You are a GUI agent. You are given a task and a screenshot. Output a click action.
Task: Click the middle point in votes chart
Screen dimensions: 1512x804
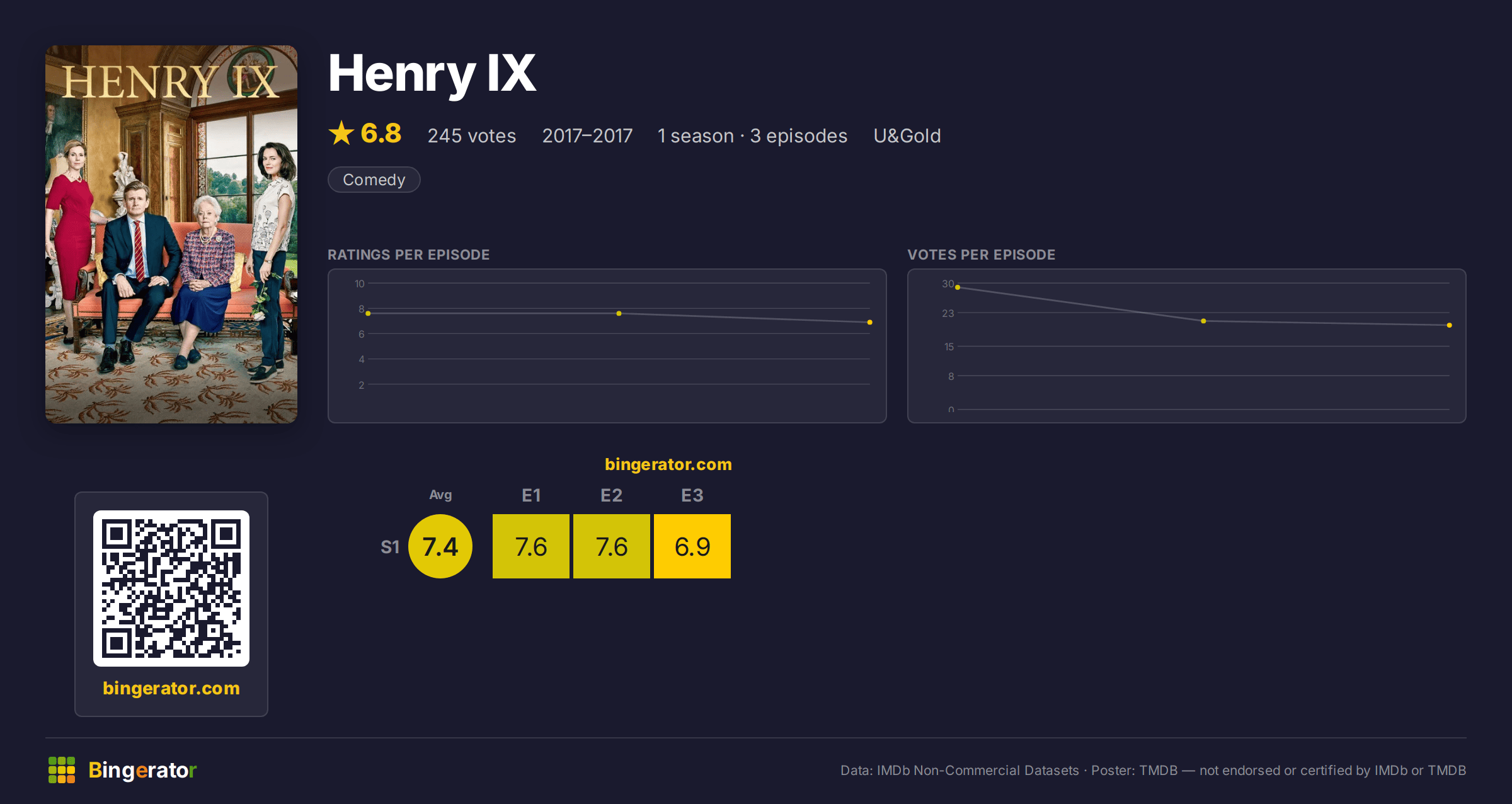coord(1203,321)
